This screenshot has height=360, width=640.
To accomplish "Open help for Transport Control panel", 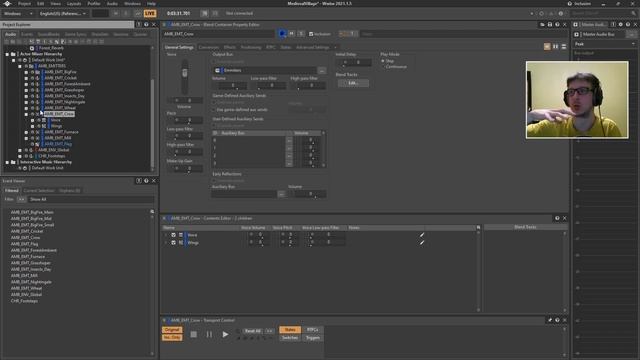I will [x=557, y=320].
